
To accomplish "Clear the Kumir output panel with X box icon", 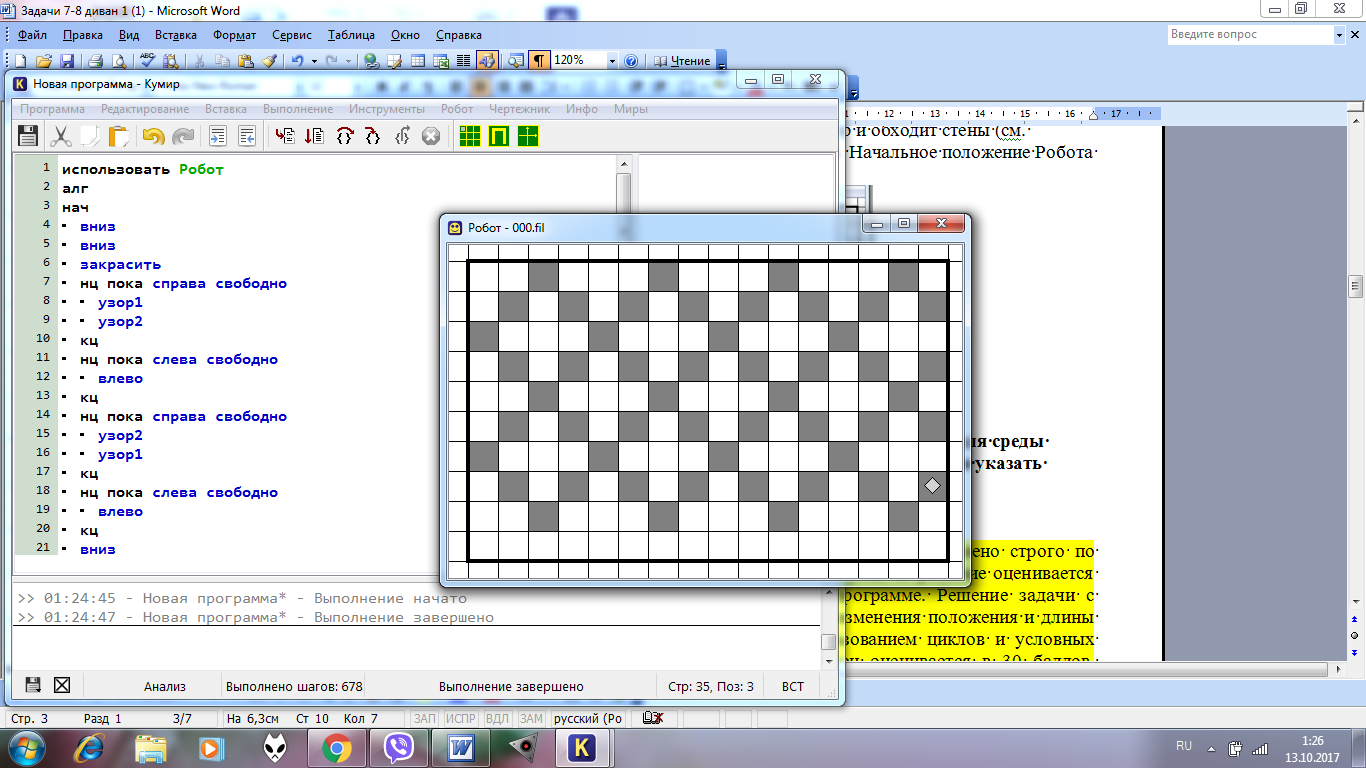I will pos(62,685).
